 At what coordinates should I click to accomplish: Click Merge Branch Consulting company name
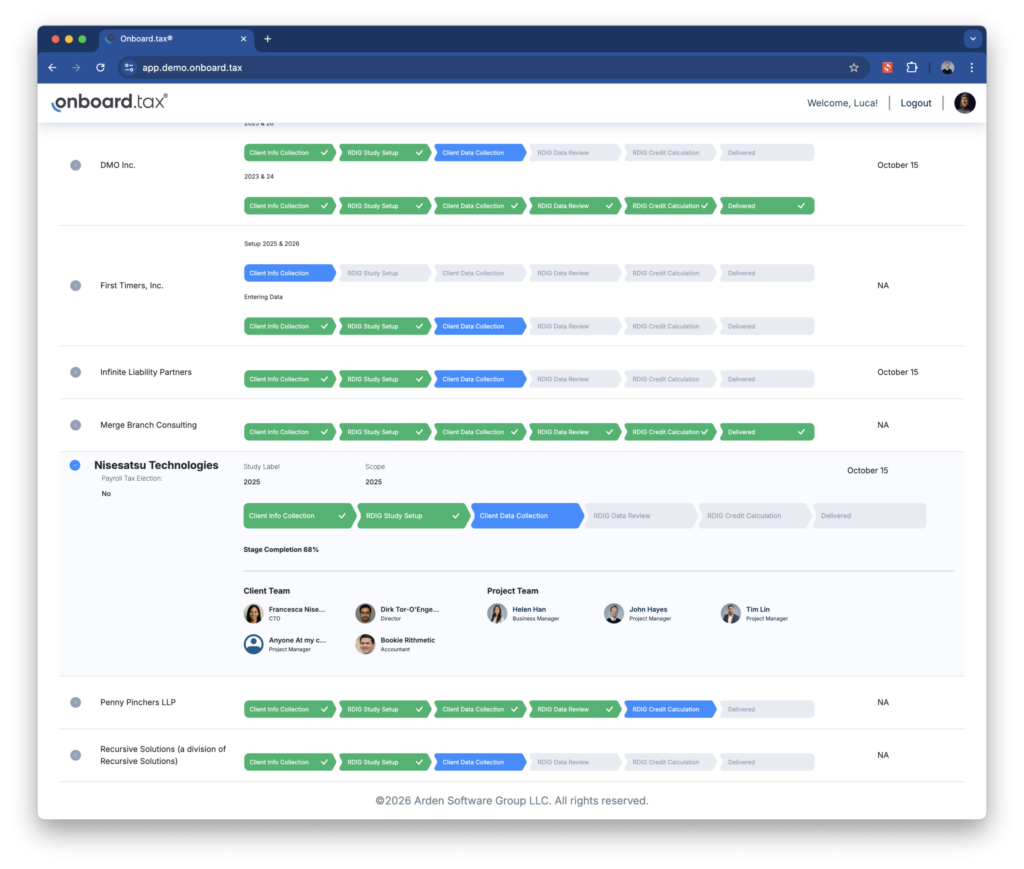tap(148, 425)
